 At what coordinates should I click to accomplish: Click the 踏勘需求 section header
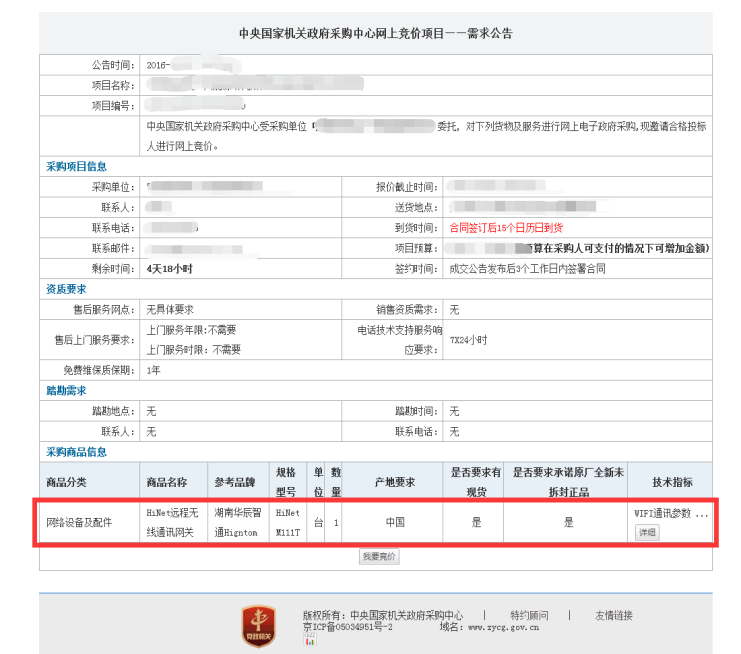click(x=66, y=390)
